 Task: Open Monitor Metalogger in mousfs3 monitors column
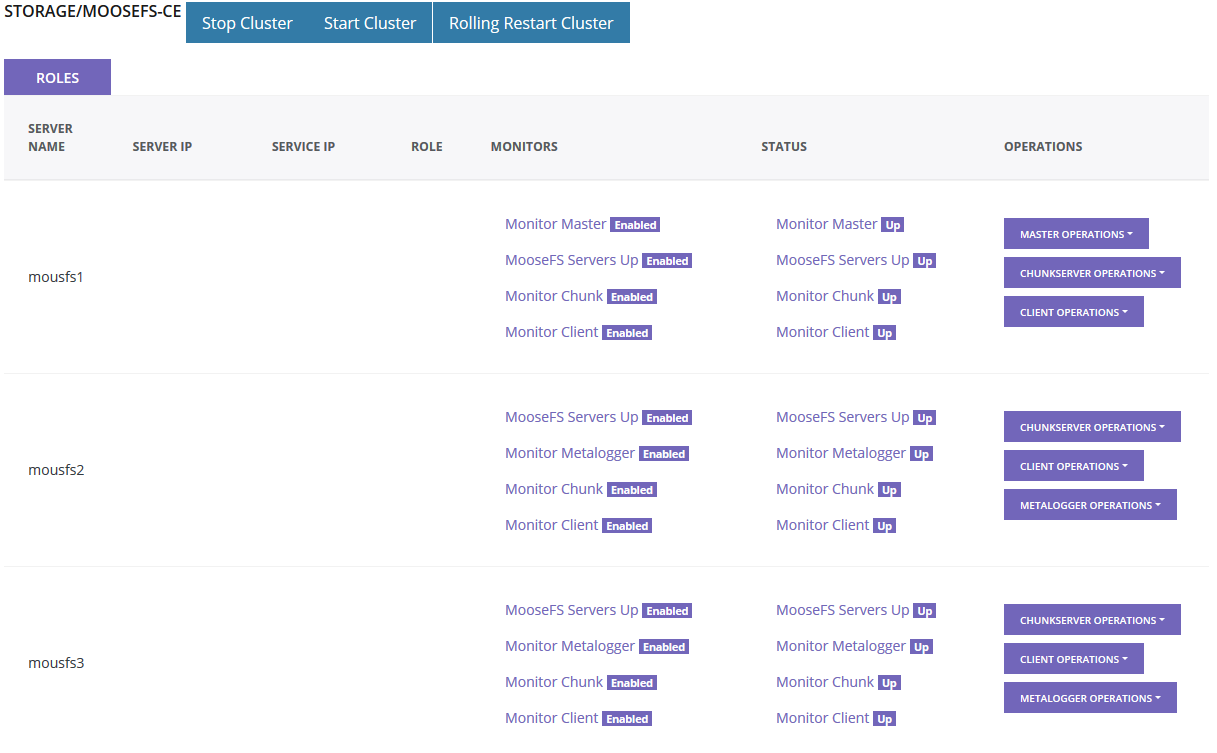point(570,646)
